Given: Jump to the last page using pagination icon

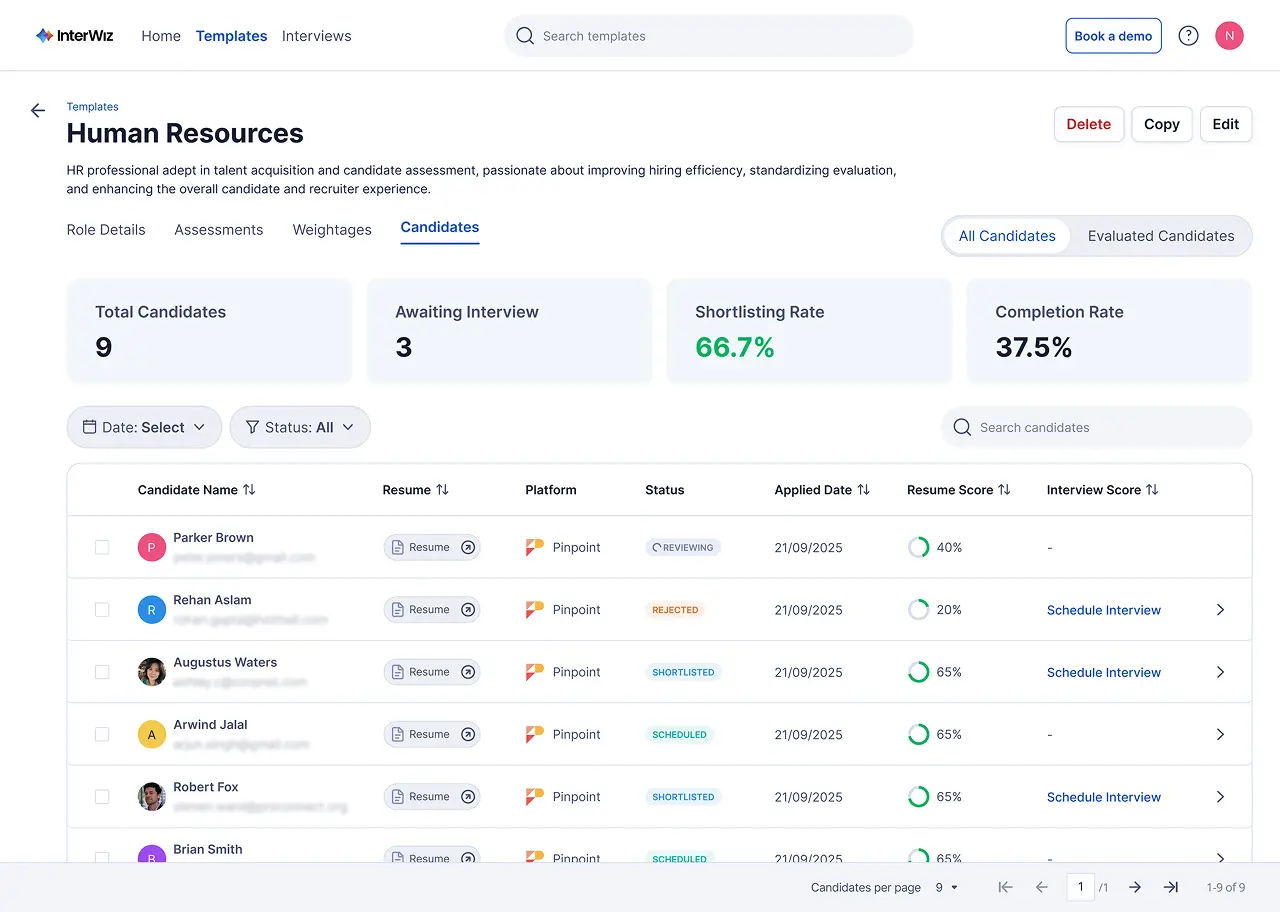Looking at the screenshot, I should tap(1170, 887).
